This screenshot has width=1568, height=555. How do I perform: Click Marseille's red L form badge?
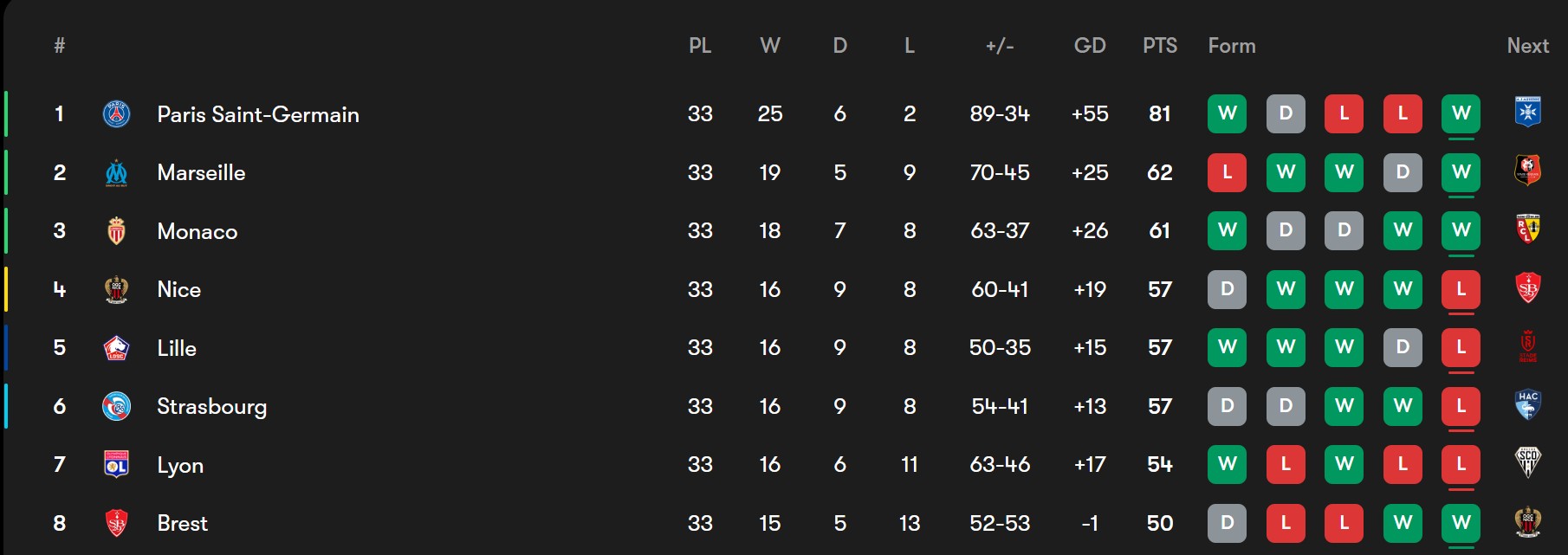1227,172
